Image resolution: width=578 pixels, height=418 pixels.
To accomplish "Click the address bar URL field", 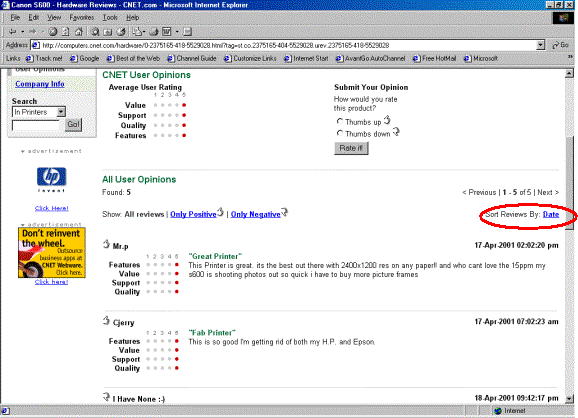I will (288, 45).
